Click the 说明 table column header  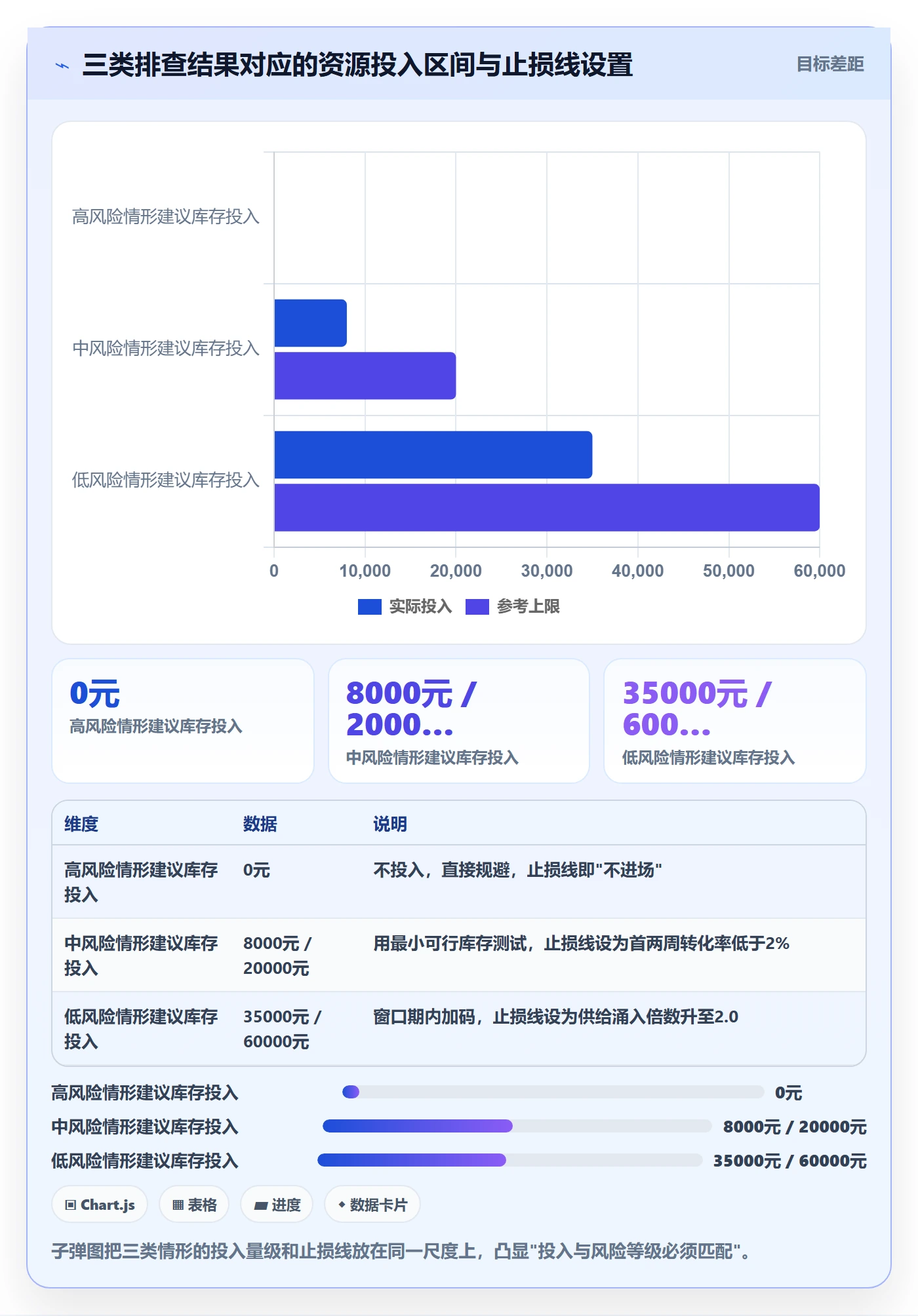pyautogui.click(x=390, y=824)
